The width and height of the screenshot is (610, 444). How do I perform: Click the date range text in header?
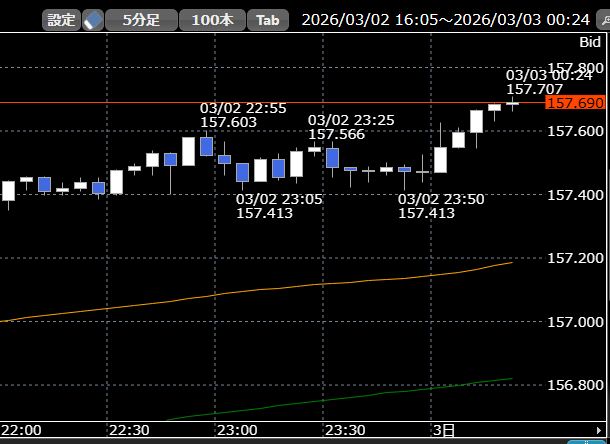tap(445, 20)
